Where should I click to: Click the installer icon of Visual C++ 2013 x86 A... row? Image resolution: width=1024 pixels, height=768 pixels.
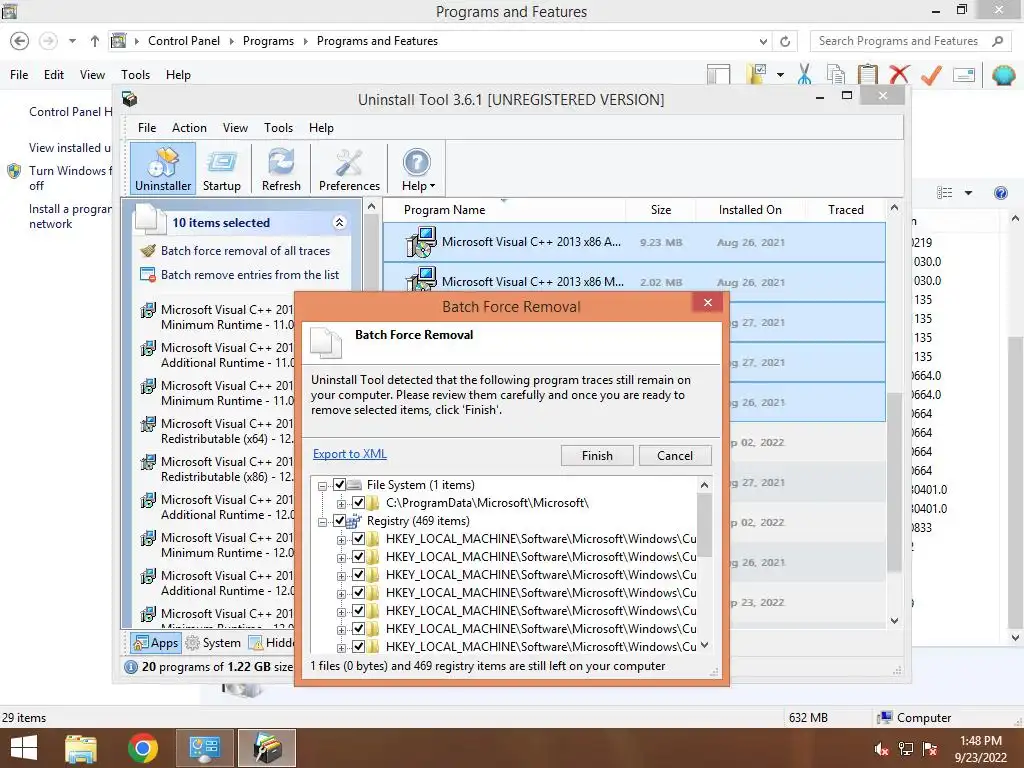coord(421,242)
